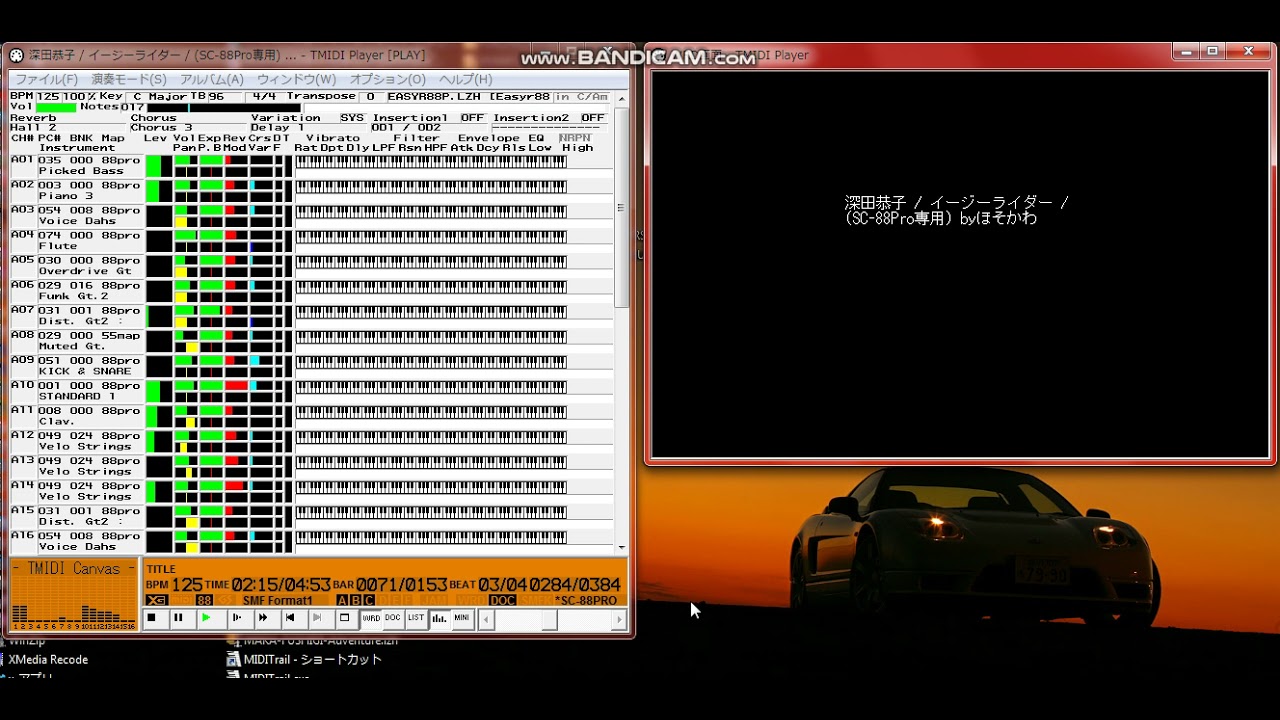
Task: Open the 演奏モード(S) menu
Action: 129,79
